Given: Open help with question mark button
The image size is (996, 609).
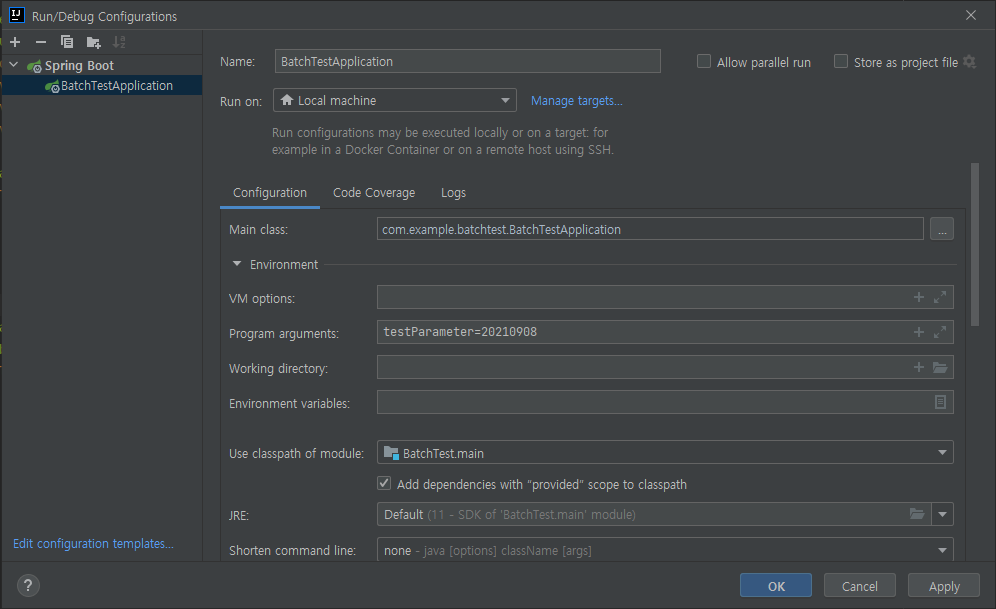Looking at the screenshot, I should pos(28,586).
